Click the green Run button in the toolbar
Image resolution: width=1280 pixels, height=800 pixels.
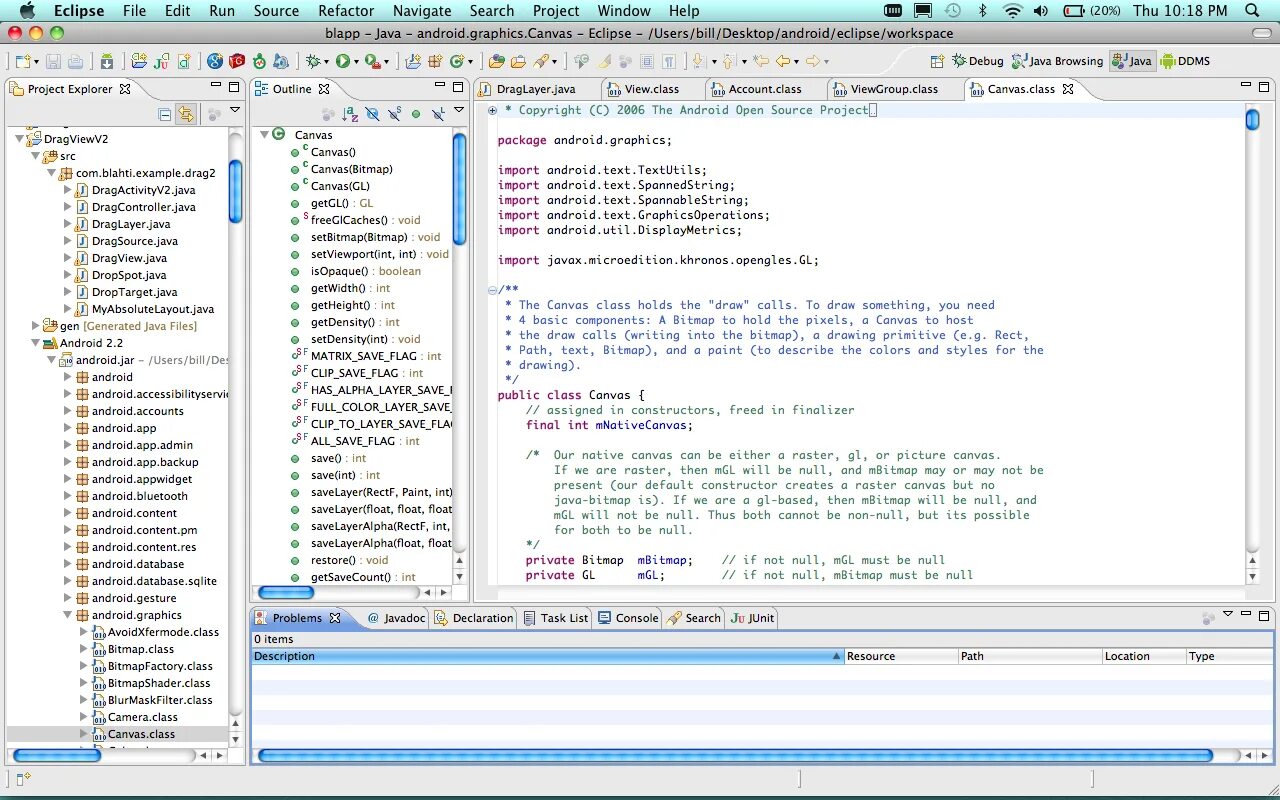coord(343,61)
